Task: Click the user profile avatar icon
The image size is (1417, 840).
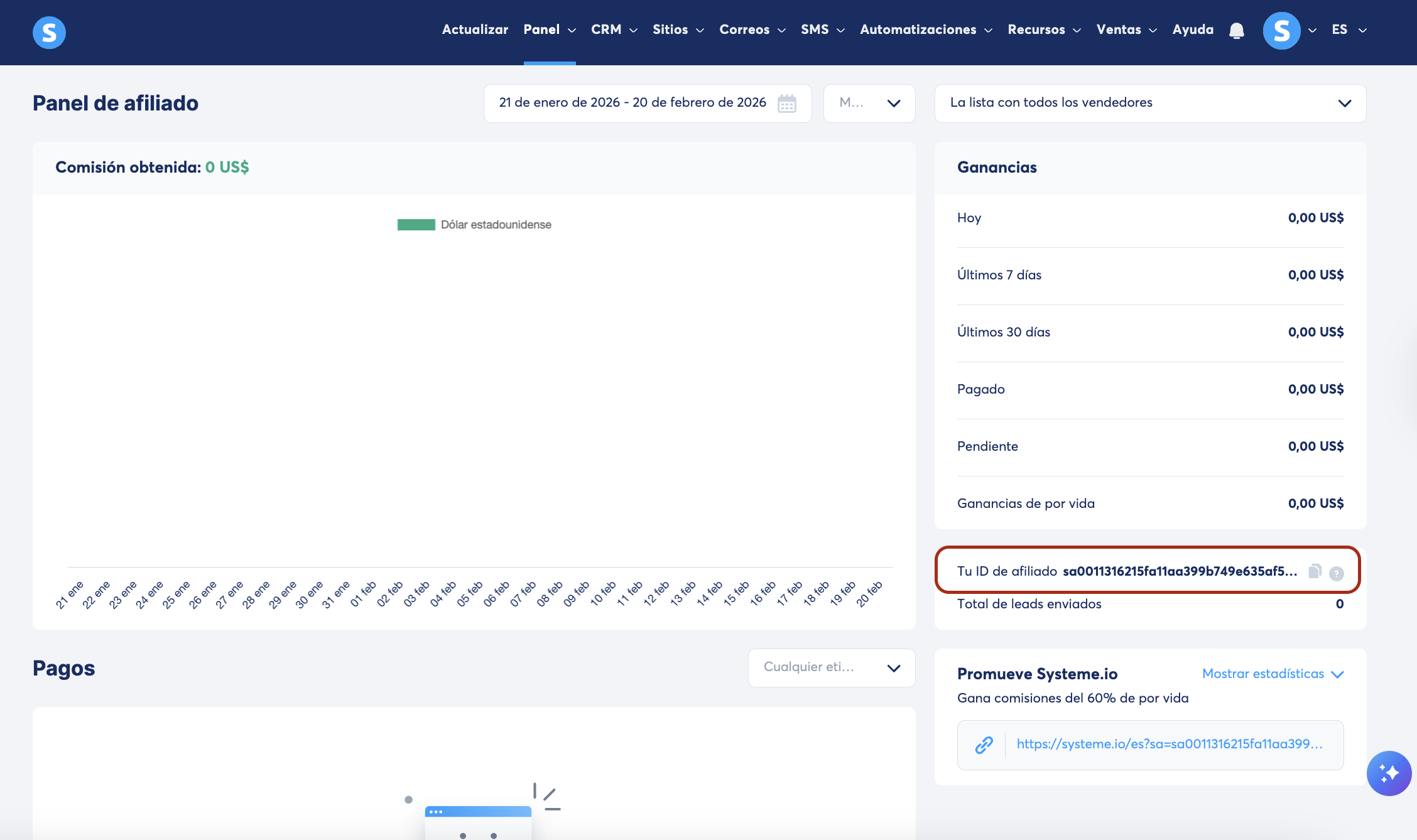Action: pos(1281,30)
